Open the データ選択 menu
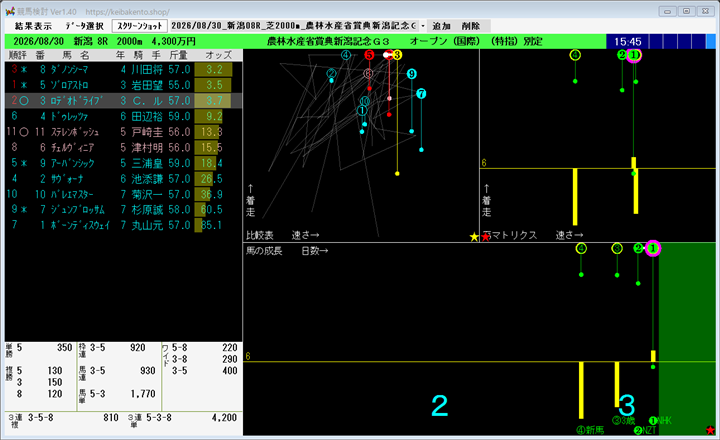 (84, 26)
